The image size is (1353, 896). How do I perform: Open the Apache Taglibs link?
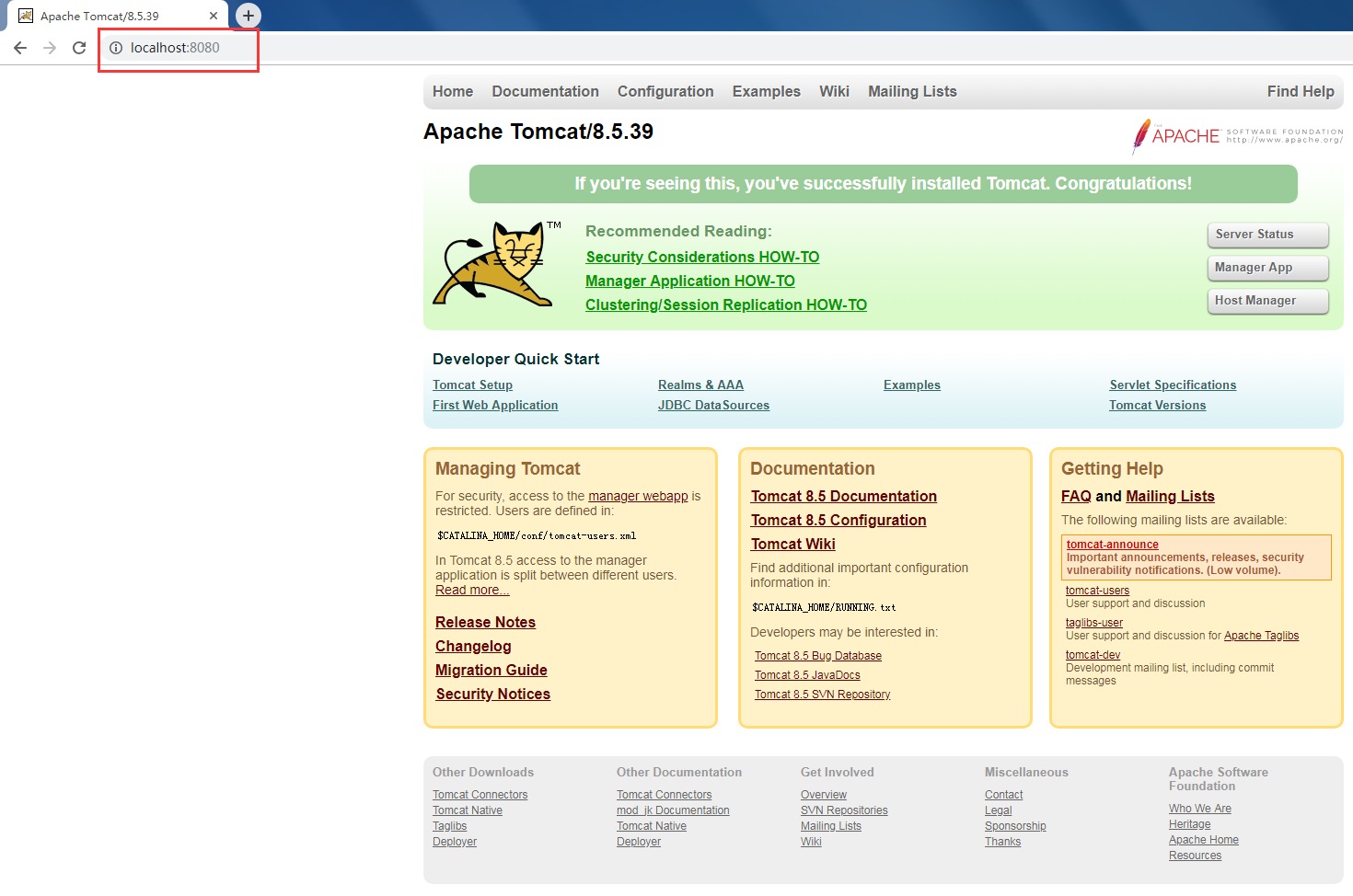[x=1261, y=636]
